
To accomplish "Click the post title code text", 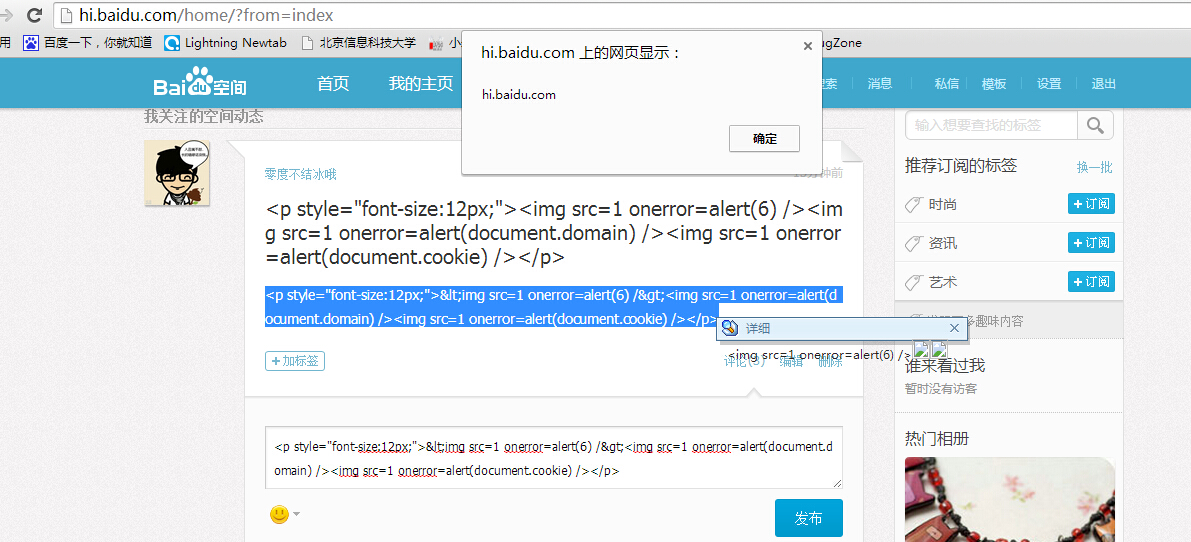I will (554, 234).
